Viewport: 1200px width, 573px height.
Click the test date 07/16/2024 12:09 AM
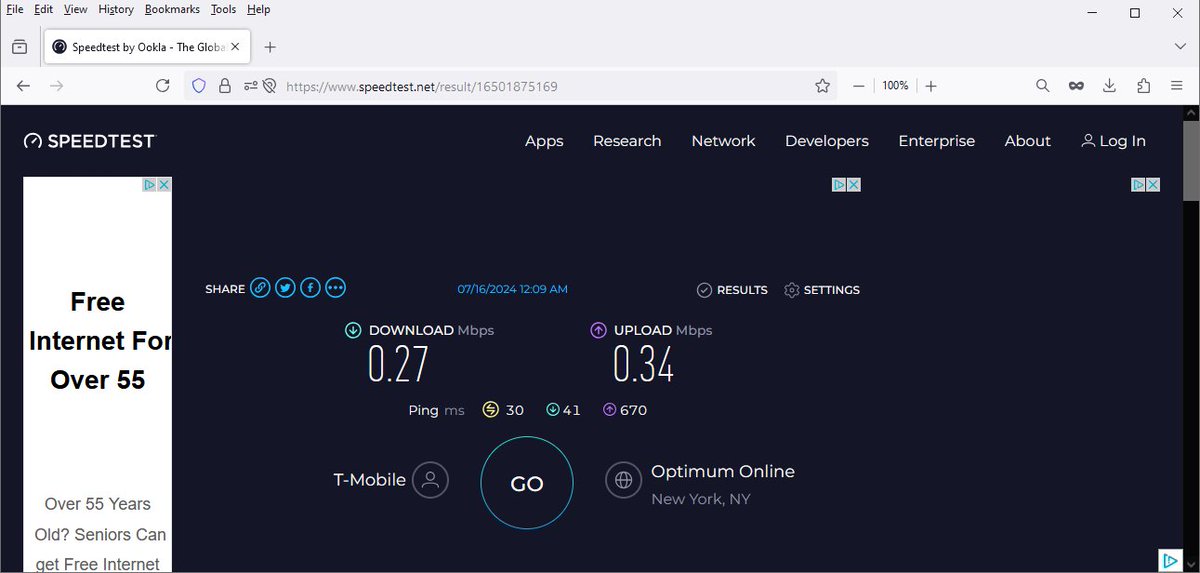513,289
